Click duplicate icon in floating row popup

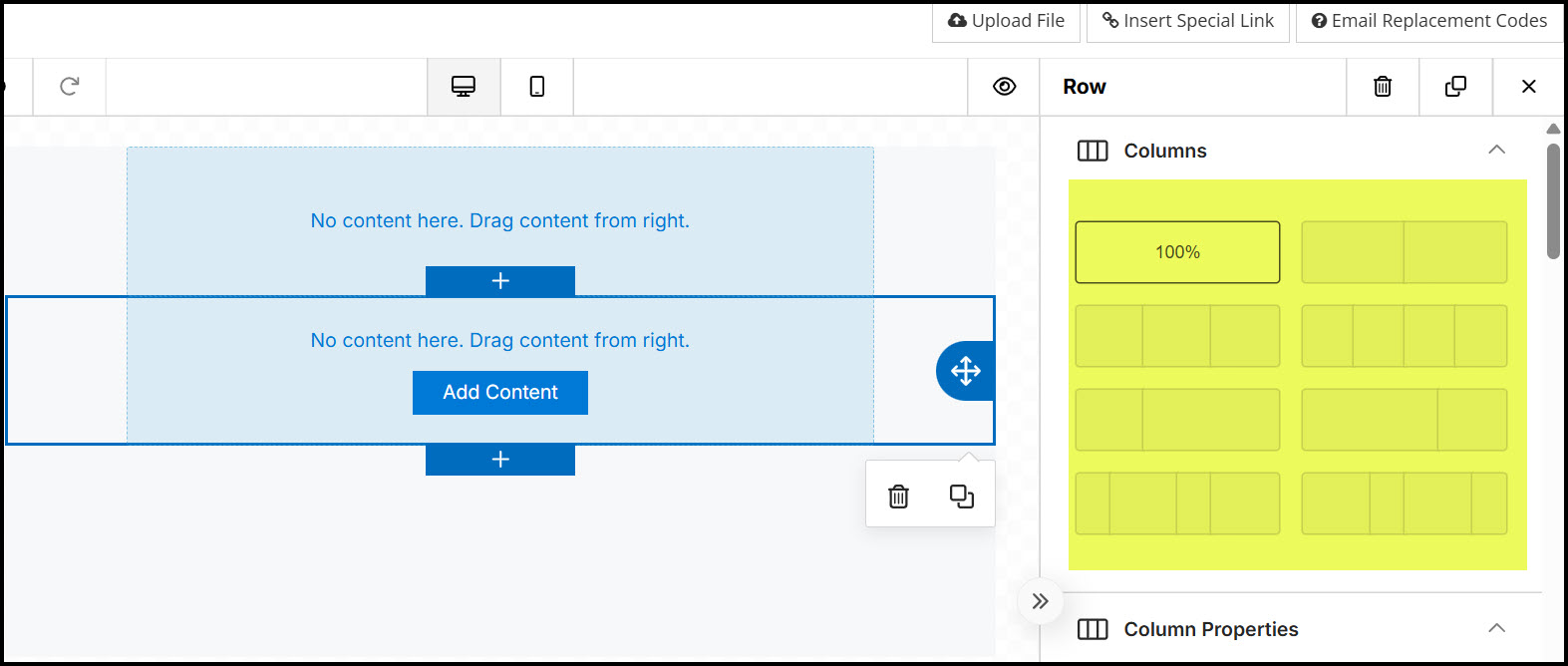(x=962, y=496)
